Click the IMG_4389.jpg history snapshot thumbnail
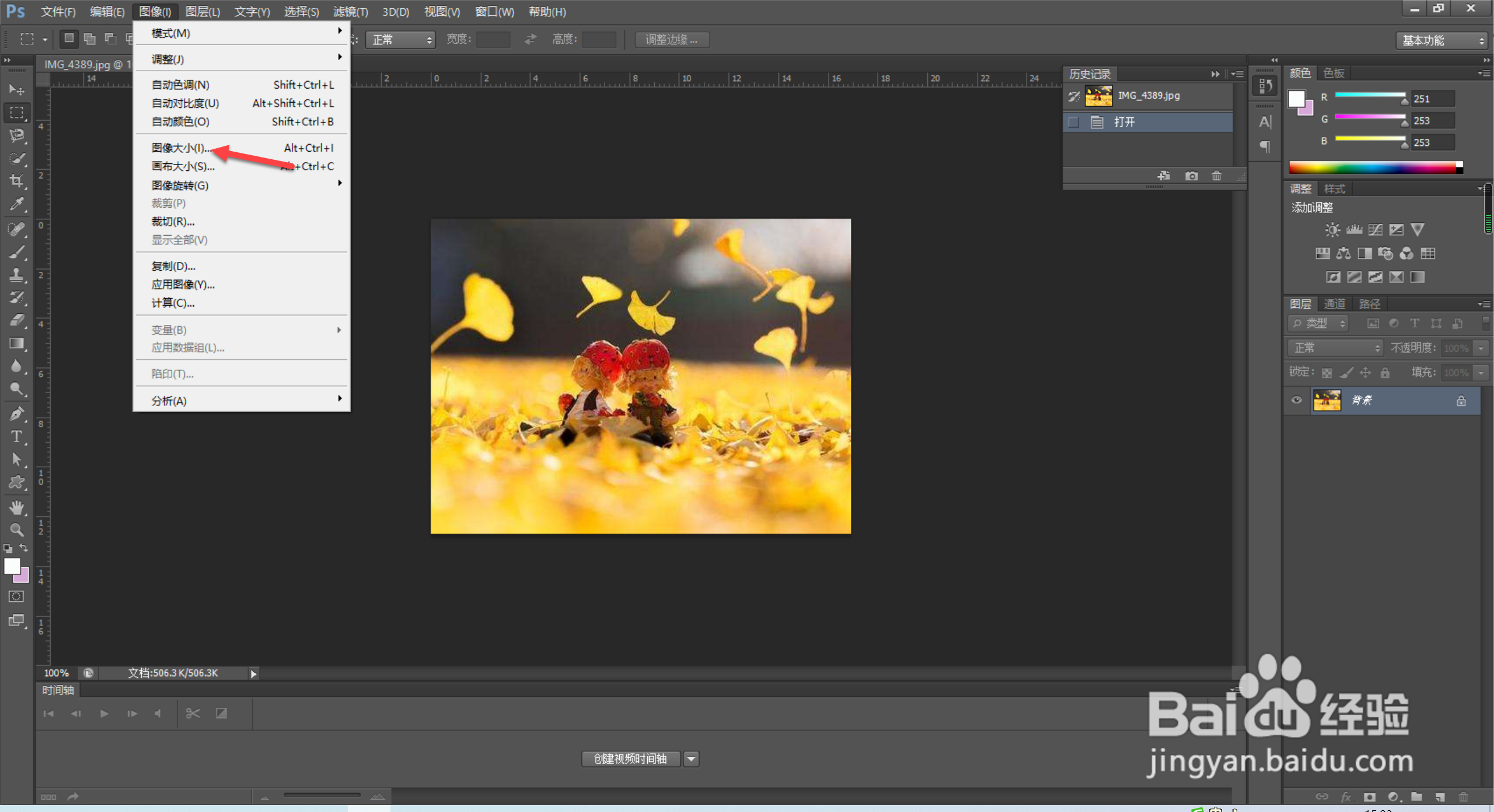Screen dimensions: 1494x812 coord(1098,96)
